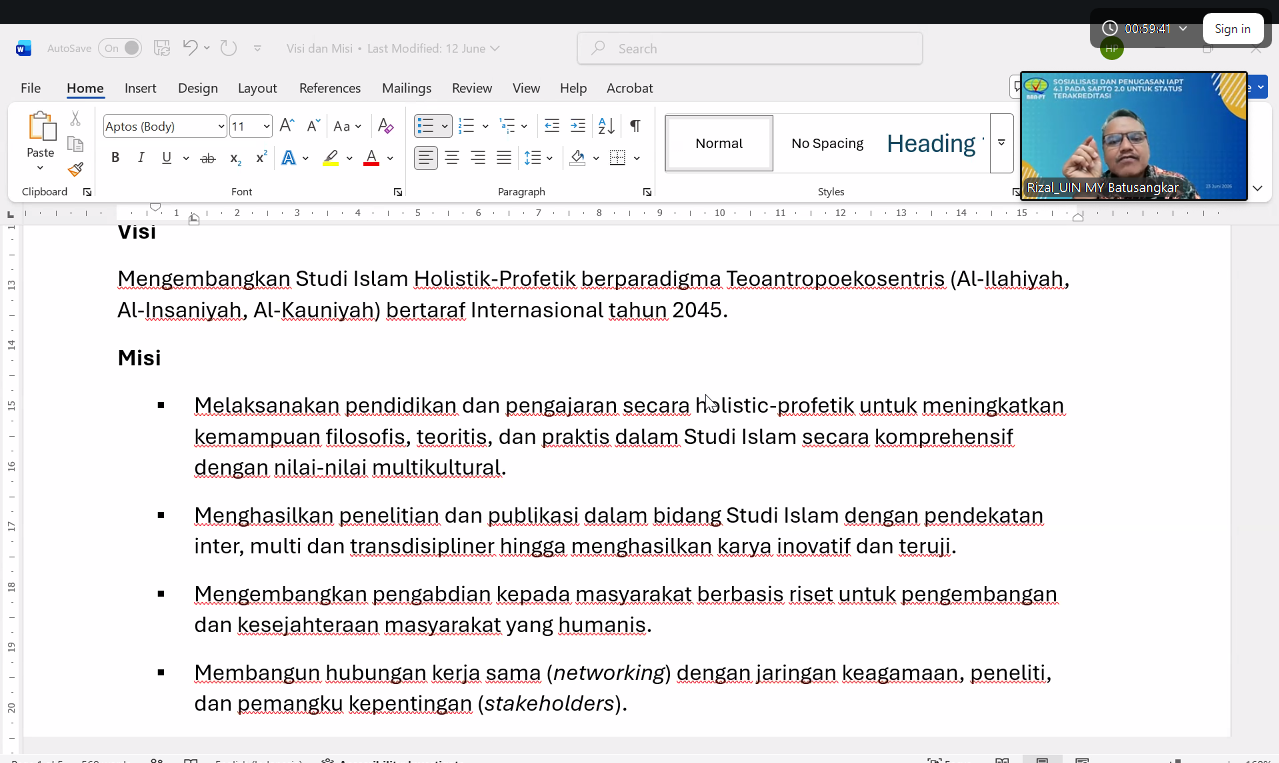Click the Word application logo
The height and width of the screenshot is (763, 1279).
(x=24, y=48)
